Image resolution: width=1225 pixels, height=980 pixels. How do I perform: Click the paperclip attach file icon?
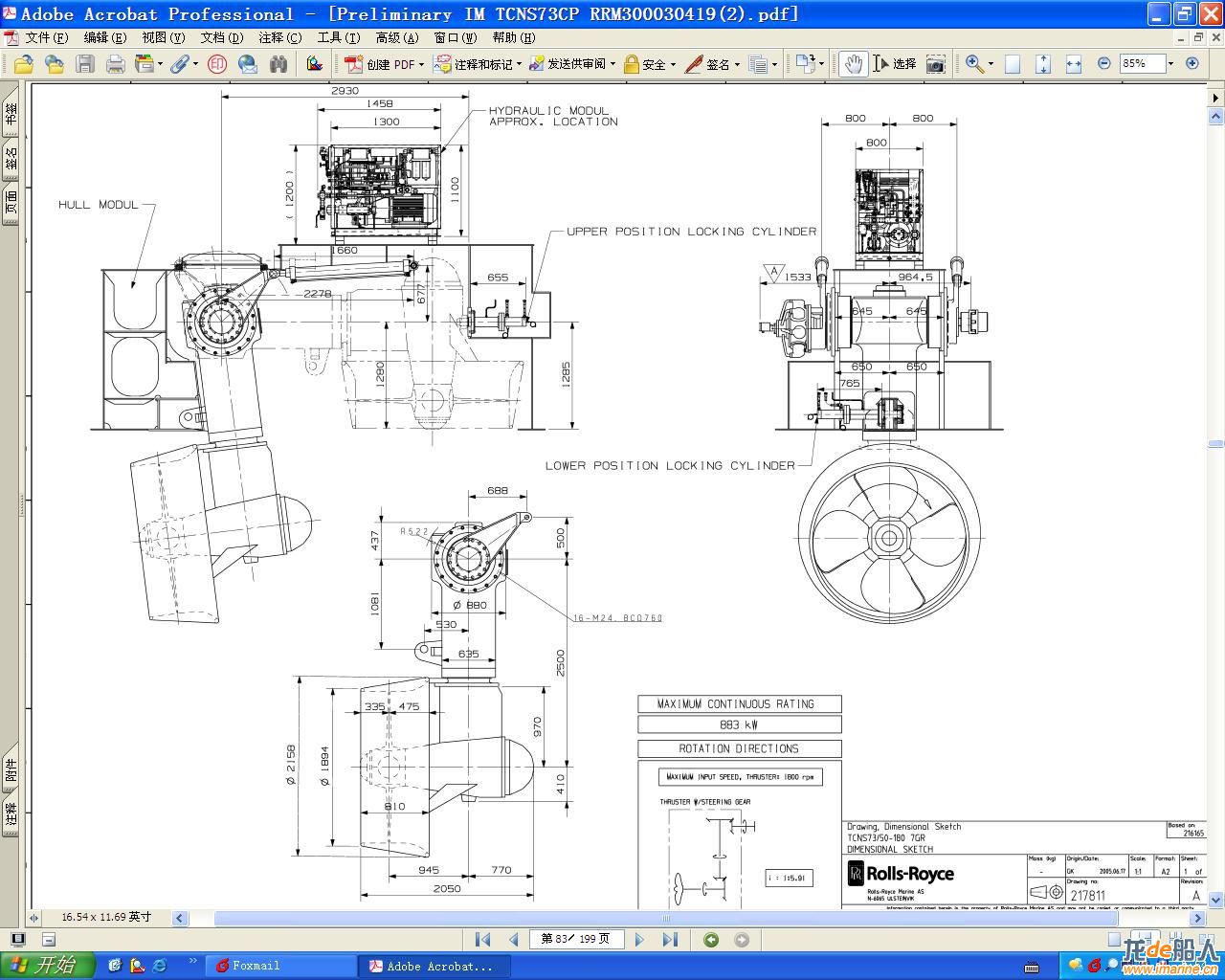[179, 64]
